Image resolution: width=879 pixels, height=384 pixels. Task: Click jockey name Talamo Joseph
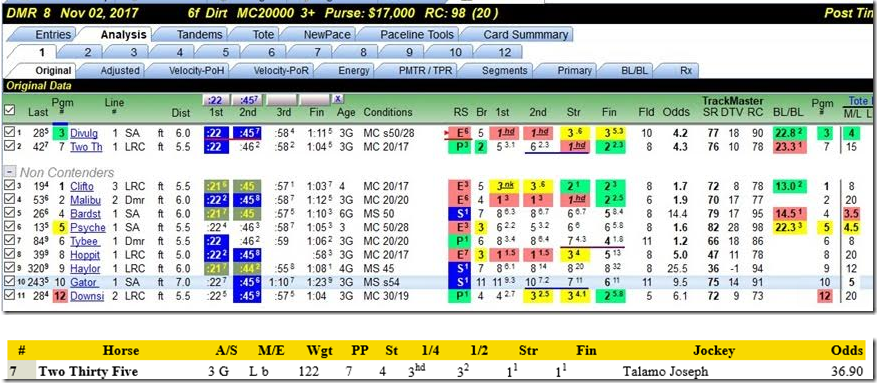pyautogui.click(x=666, y=371)
